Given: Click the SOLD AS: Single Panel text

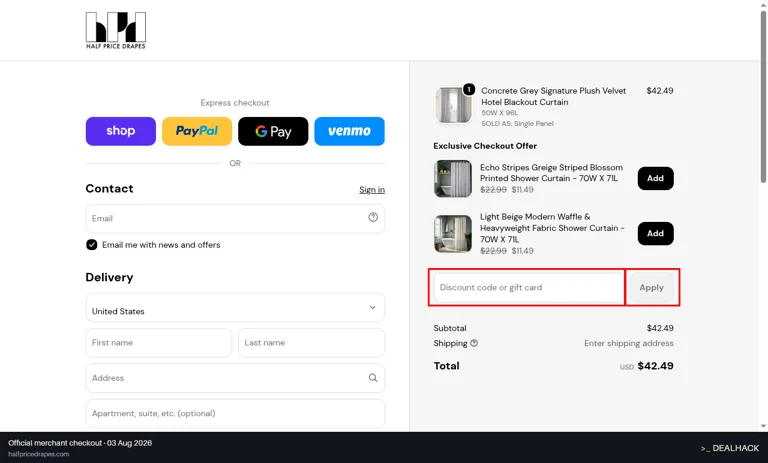Looking at the screenshot, I should coord(517,123).
